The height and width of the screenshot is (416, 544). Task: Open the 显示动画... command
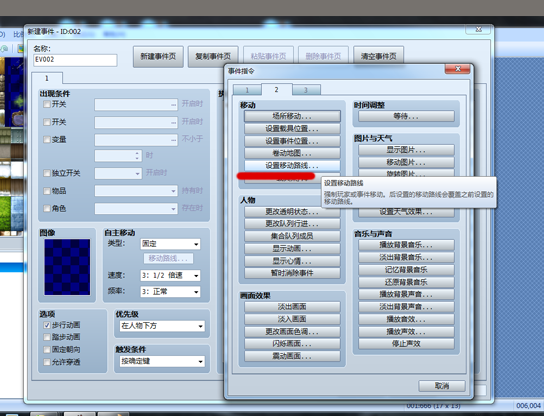click(292, 248)
